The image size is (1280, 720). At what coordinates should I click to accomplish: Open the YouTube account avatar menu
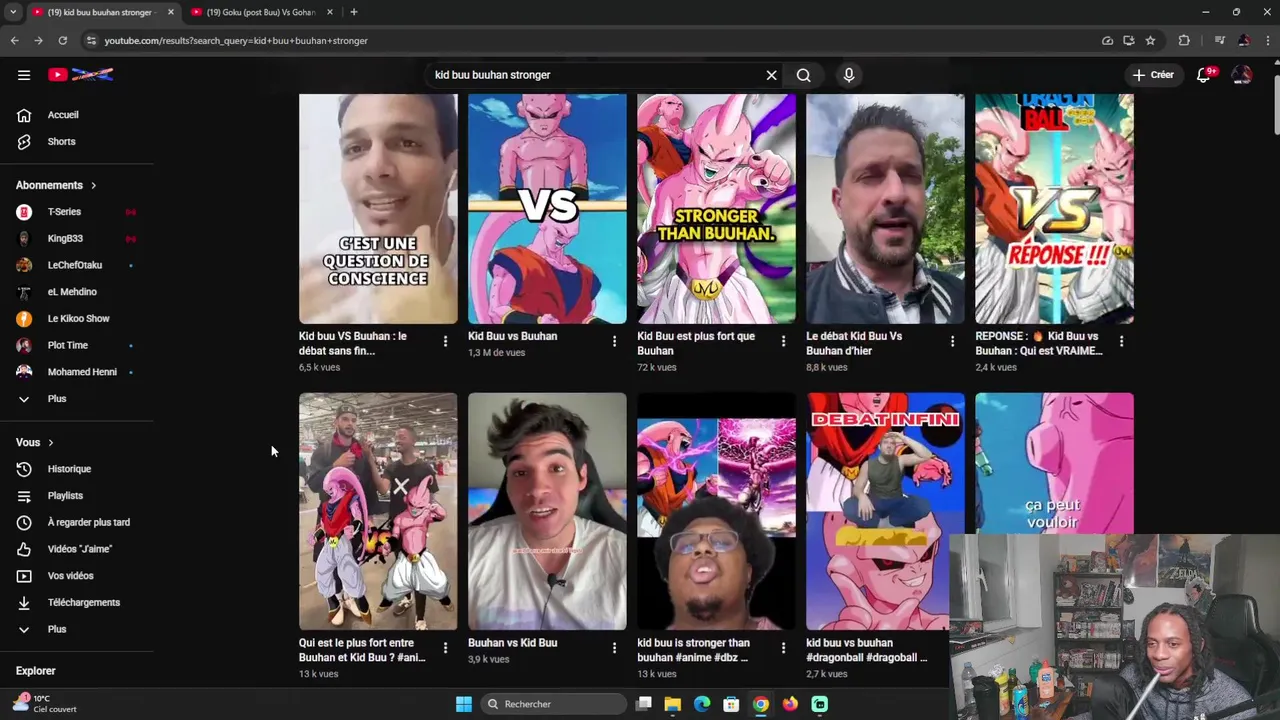(x=1242, y=75)
